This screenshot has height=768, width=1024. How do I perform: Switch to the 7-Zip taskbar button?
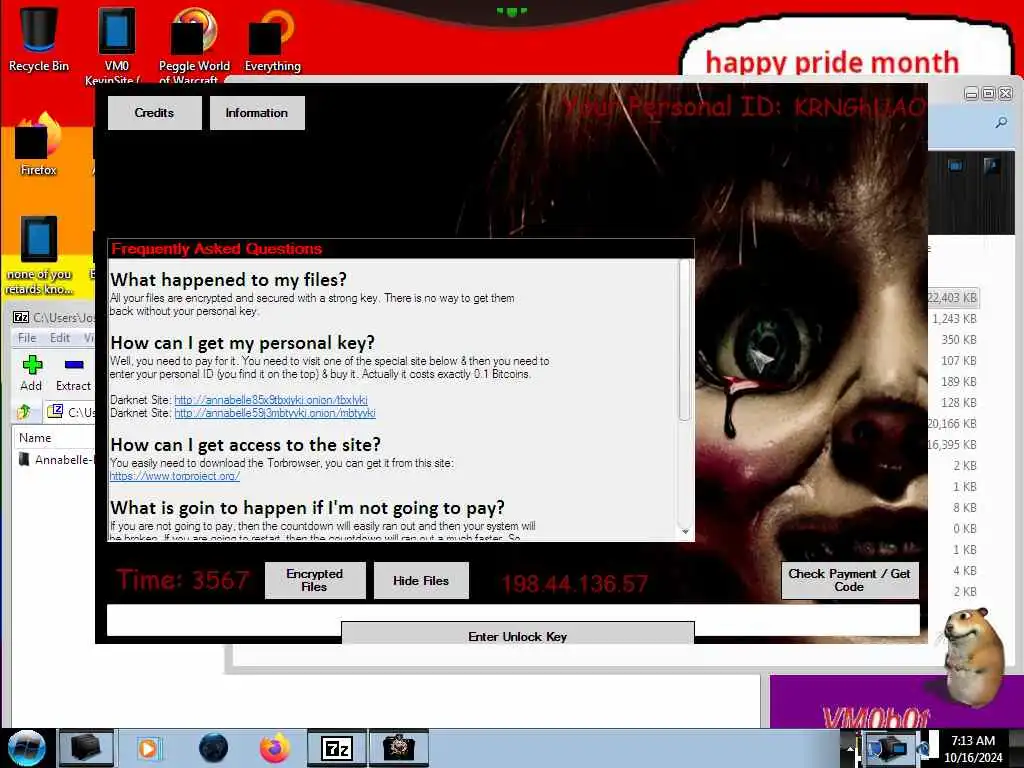pyautogui.click(x=337, y=748)
